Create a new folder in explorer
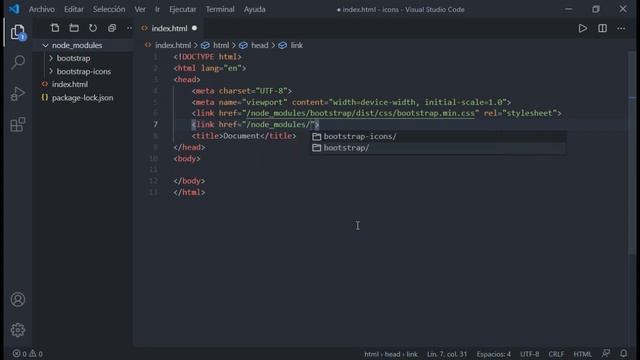640x360 pixels. click(x=74, y=28)
